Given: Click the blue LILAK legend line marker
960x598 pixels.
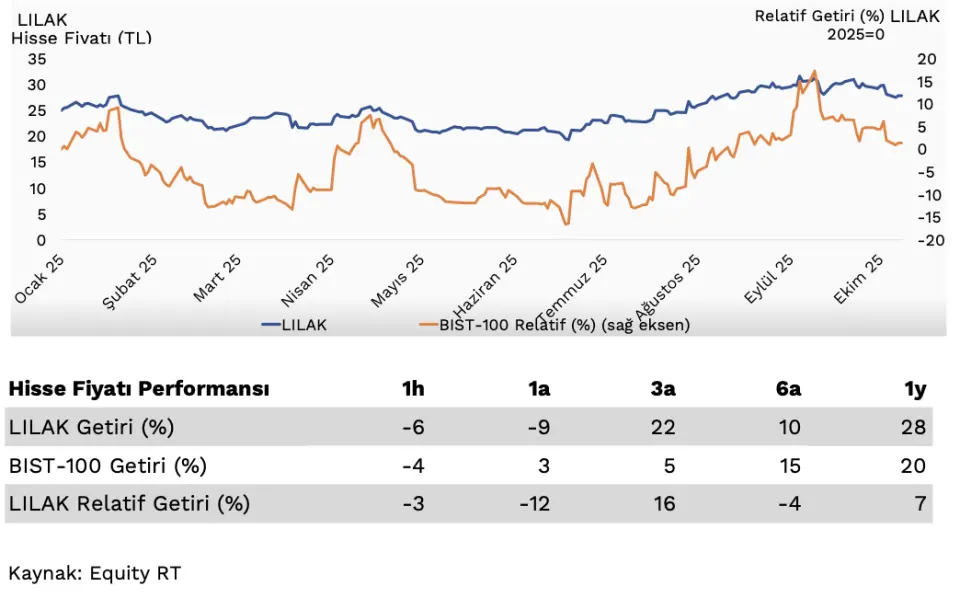Looking at the screenshot, I should click(271, 325).
